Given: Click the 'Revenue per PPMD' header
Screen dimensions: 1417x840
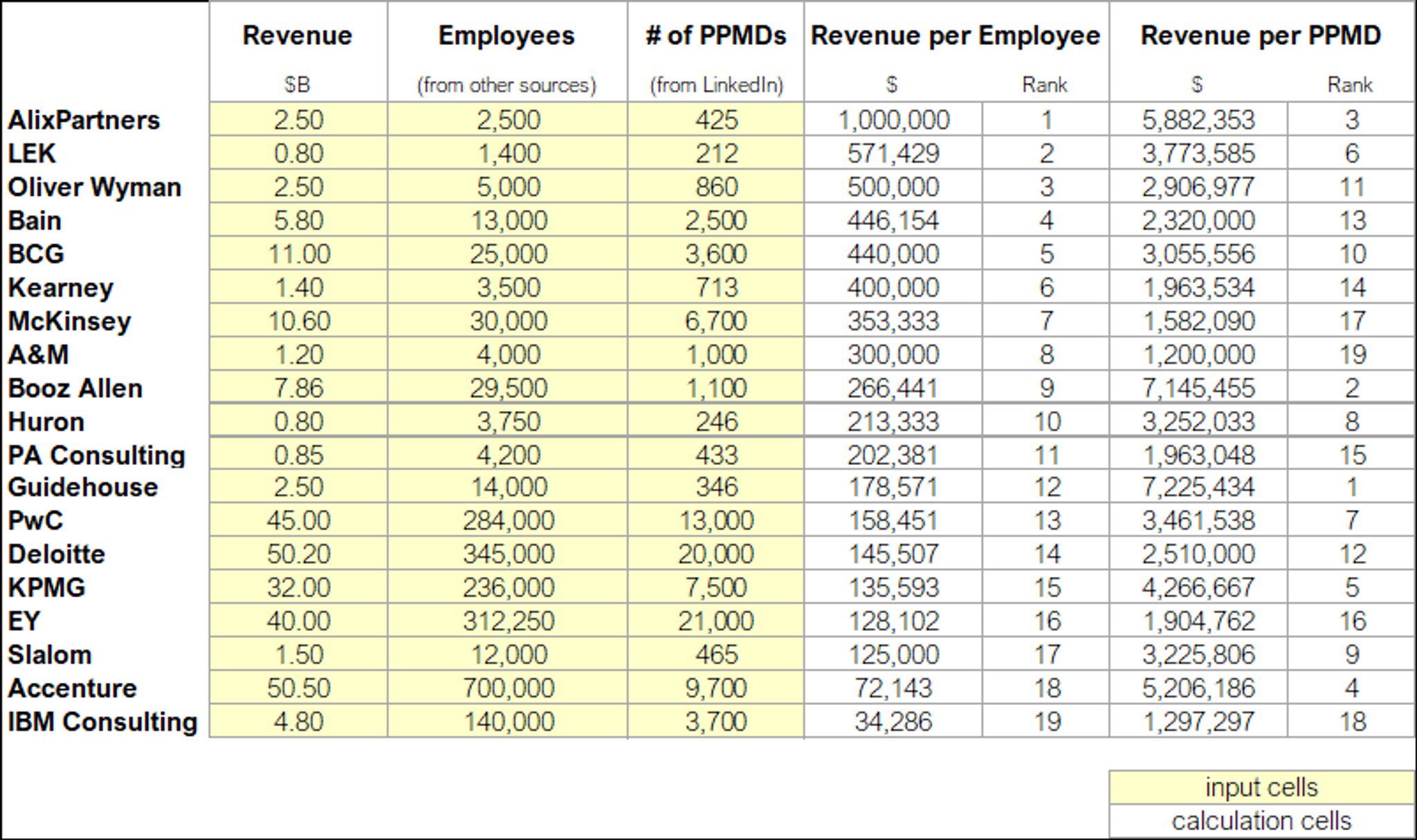Looking at the screenshot, I should (x=1261, y=35).
